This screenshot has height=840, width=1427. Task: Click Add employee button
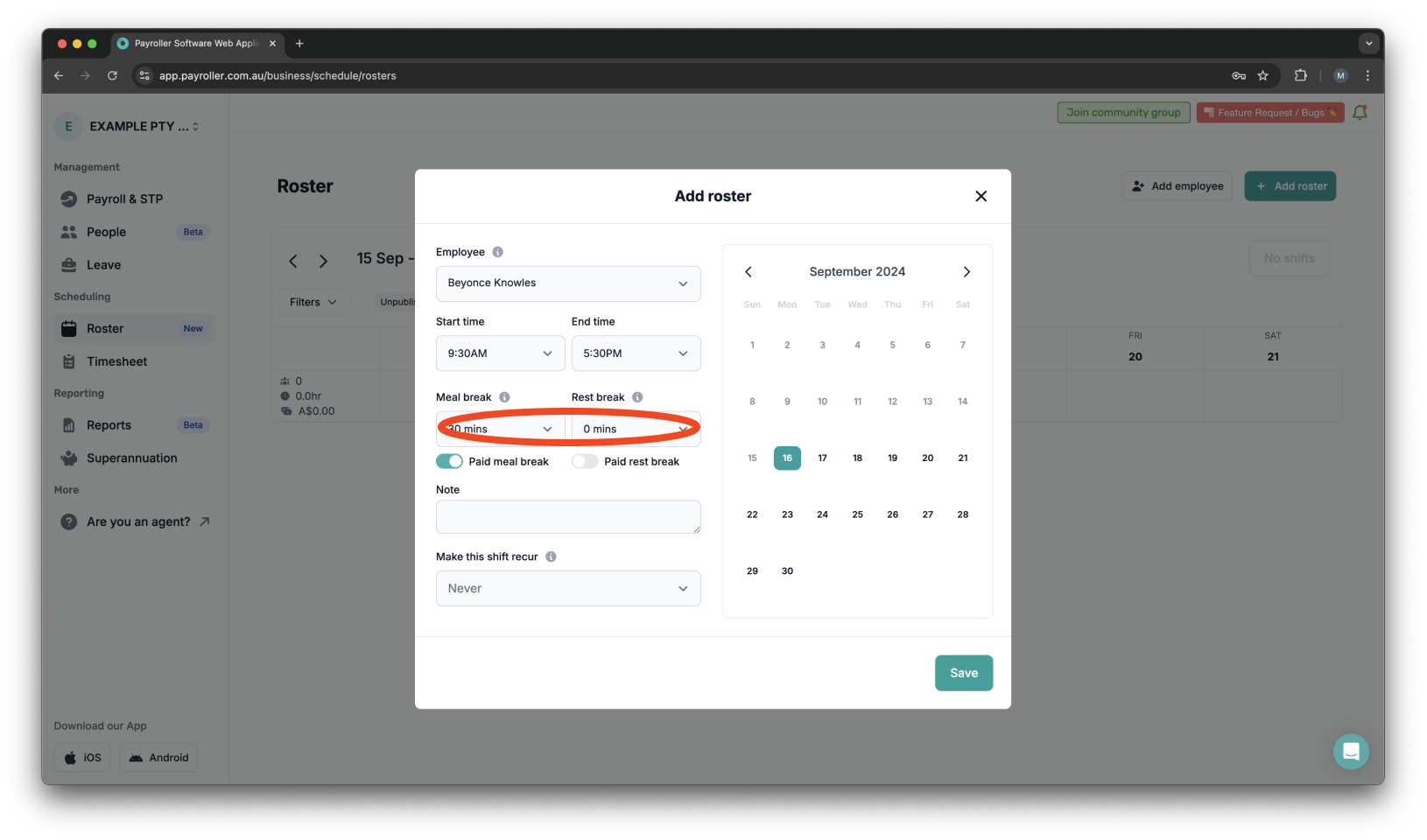(x=1177, y=186)
